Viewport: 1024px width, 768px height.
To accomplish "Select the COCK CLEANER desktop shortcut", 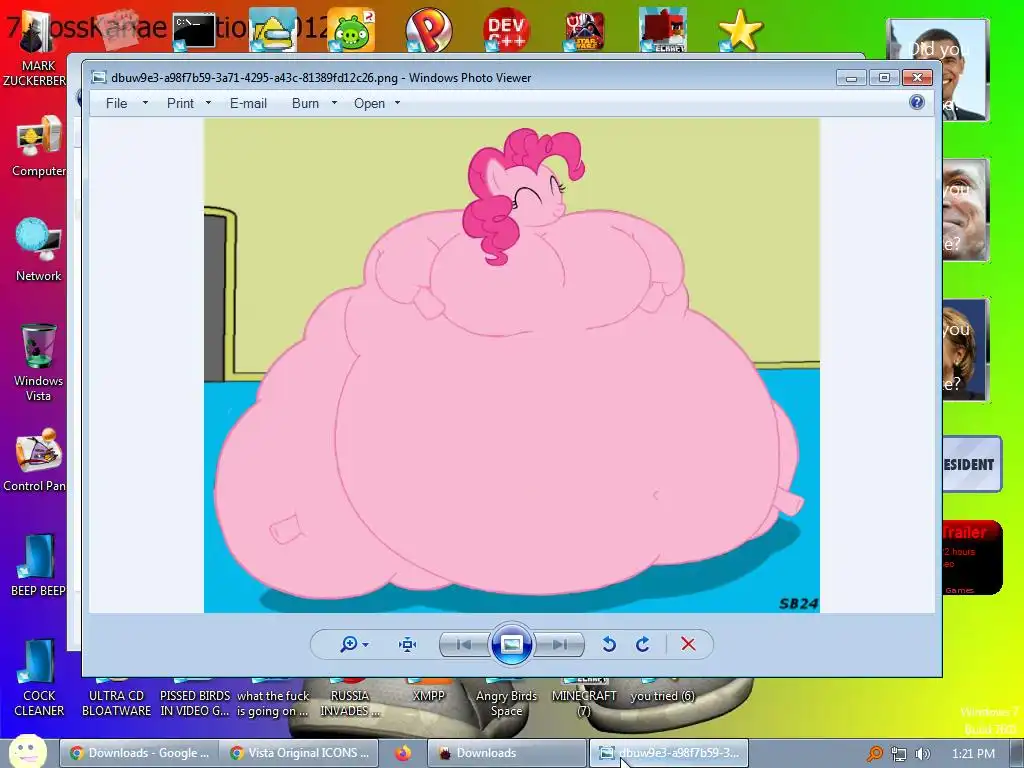I will tap(39, 677).
